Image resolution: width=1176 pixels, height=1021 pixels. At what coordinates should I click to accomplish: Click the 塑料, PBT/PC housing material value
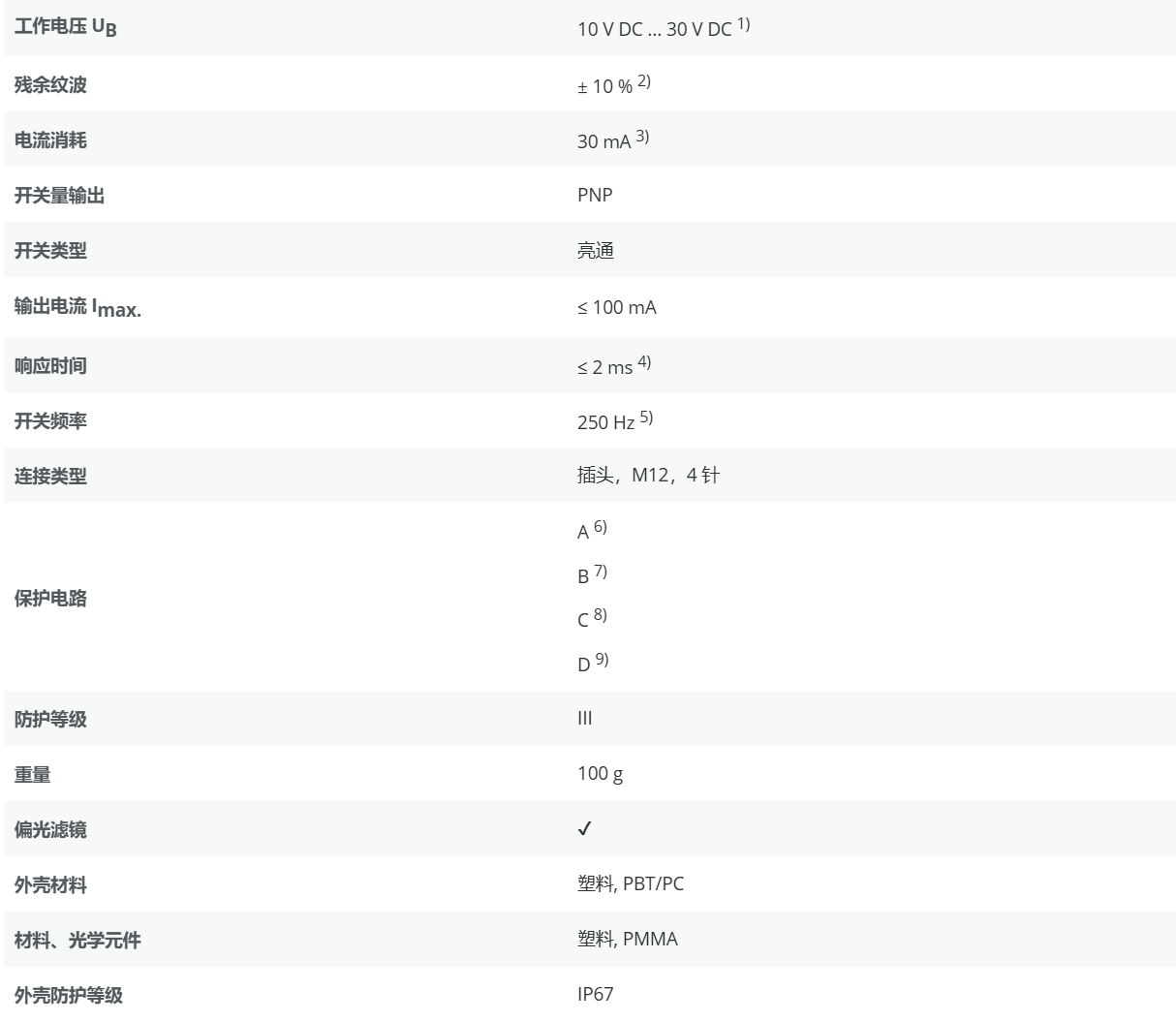pos(631,883)
